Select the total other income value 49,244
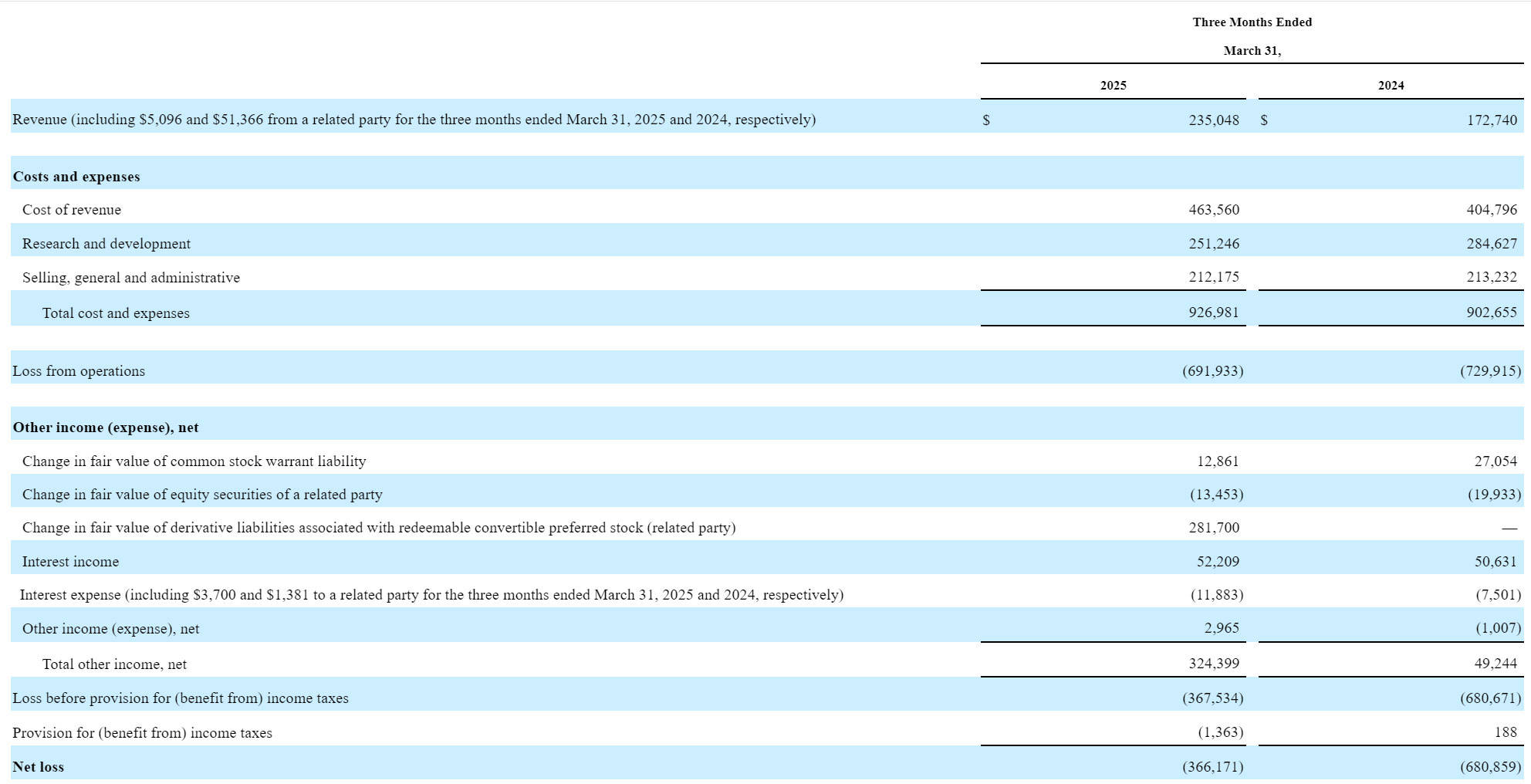Screen dimensions: 1531x784 (1496, 664)
